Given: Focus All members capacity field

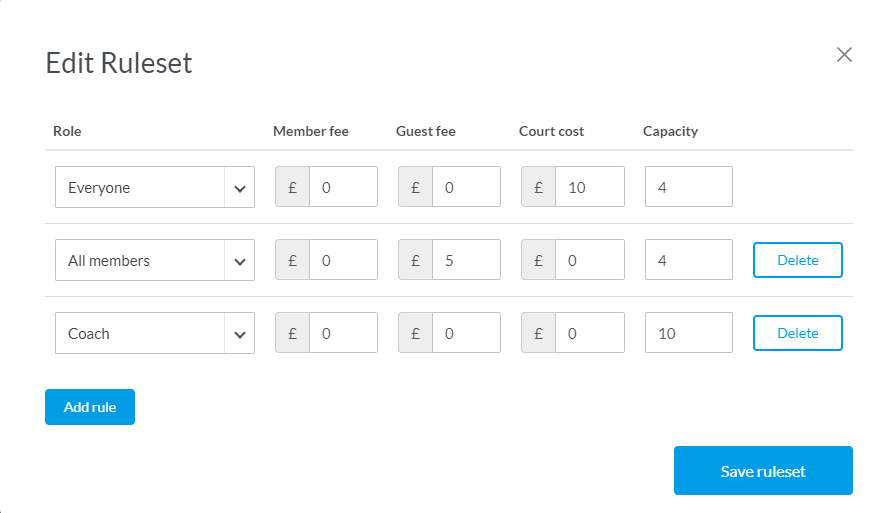Looking at the screenshot, I should click(x=689, y=260).
